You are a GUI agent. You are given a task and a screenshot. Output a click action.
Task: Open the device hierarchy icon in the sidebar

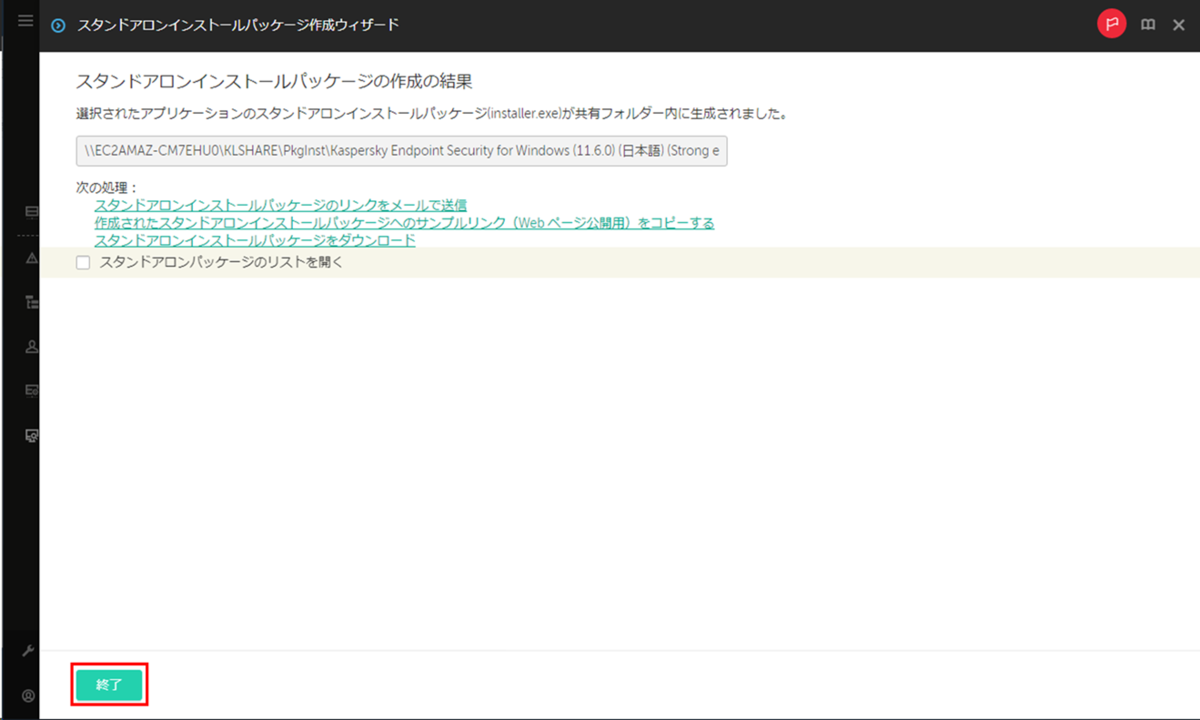30,302
